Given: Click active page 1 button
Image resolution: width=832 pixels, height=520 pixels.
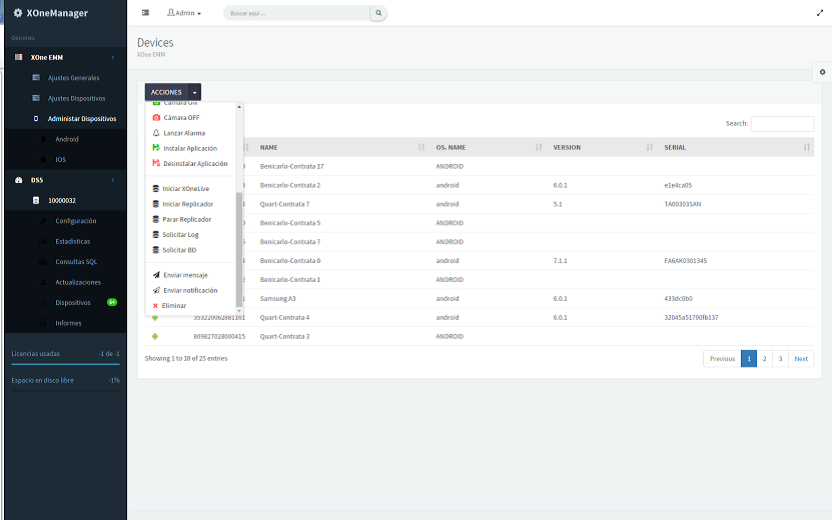Looking at the screenshot, I should pos(749,359).
